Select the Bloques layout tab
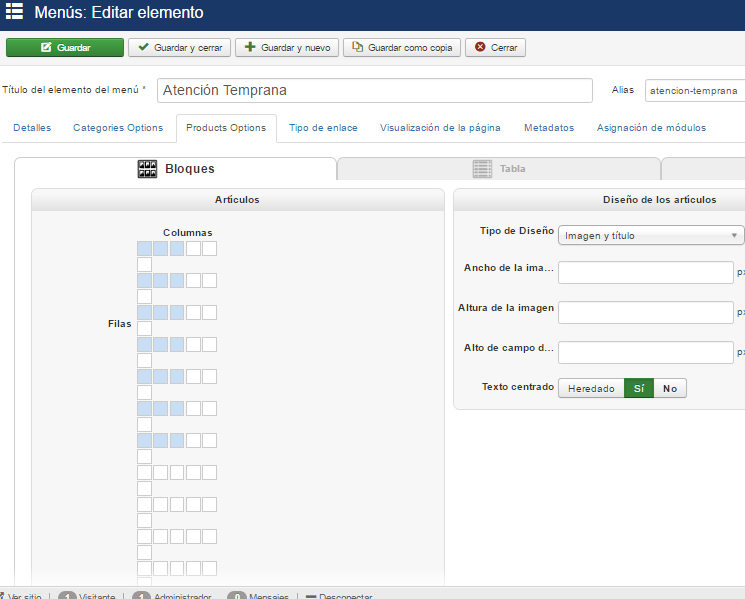745x599 pixels. (x=176, y=169)
